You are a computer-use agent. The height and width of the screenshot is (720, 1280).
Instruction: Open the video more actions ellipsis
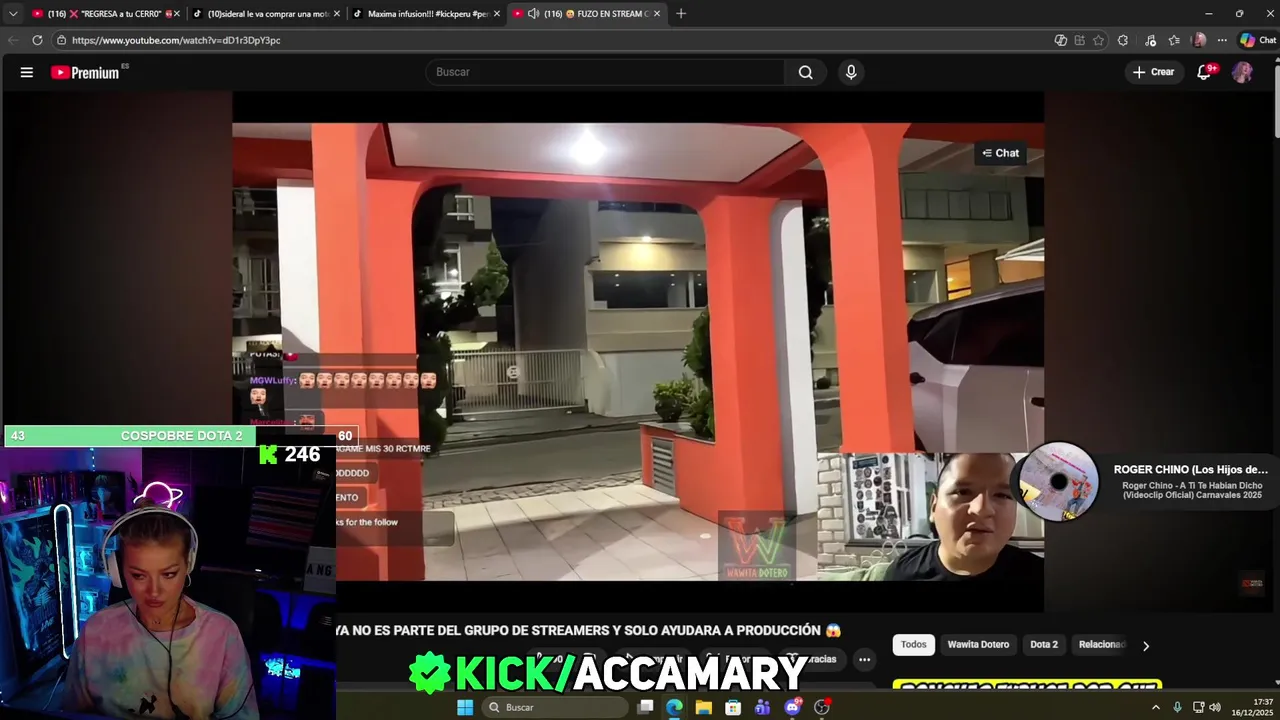coord(864,659)
